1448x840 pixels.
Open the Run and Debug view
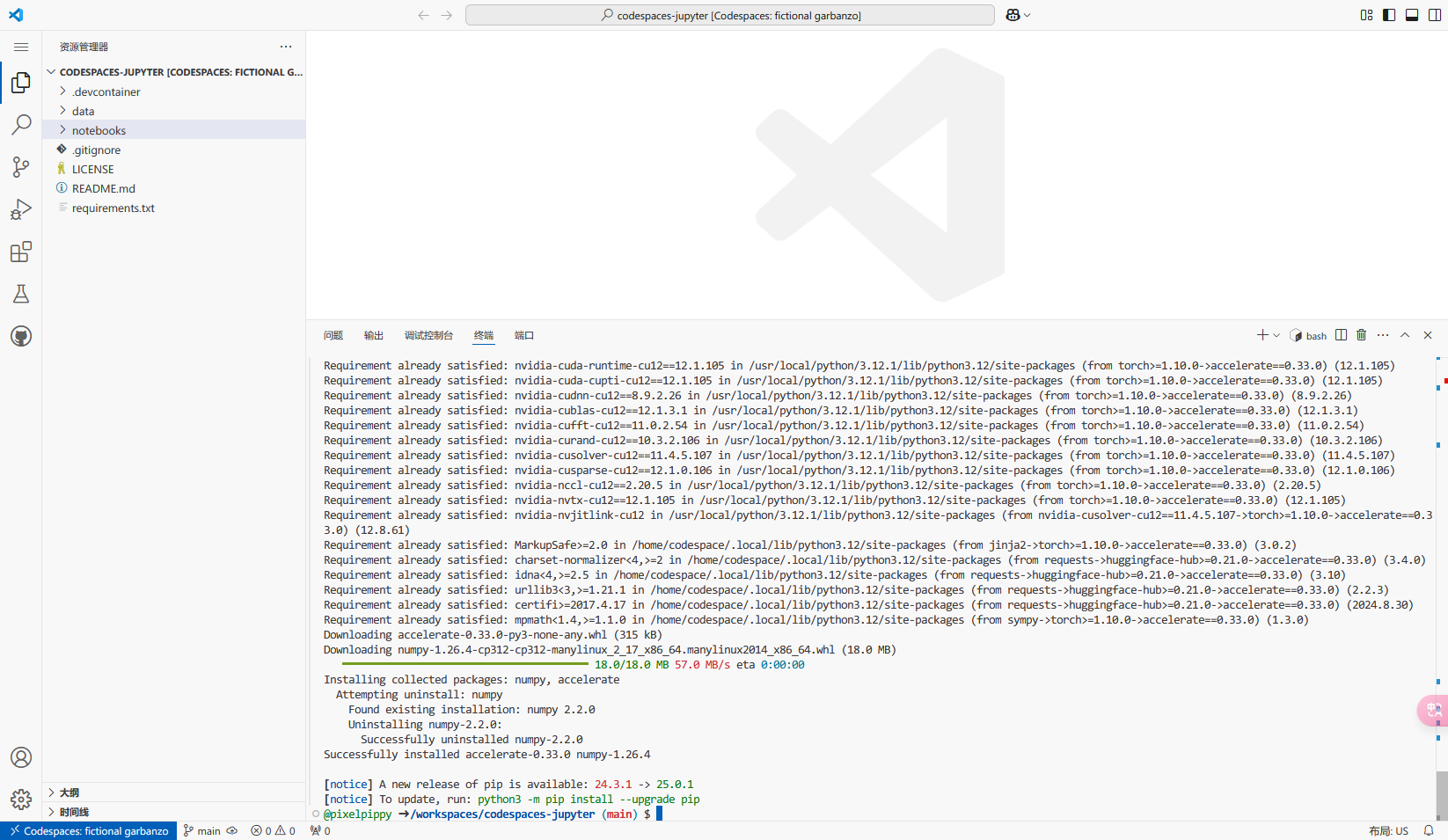[21, 209]
